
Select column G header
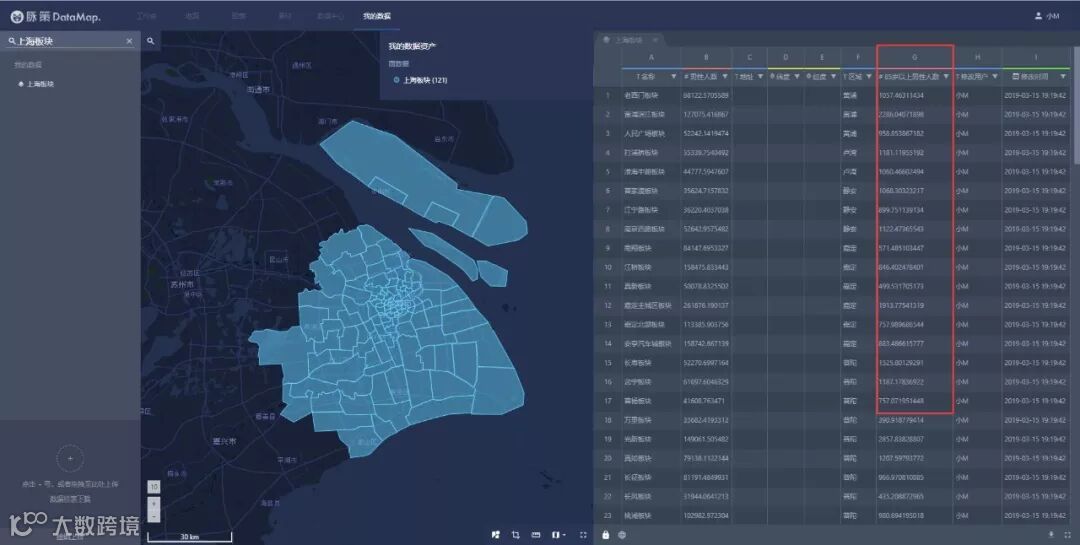pos(915,57)
